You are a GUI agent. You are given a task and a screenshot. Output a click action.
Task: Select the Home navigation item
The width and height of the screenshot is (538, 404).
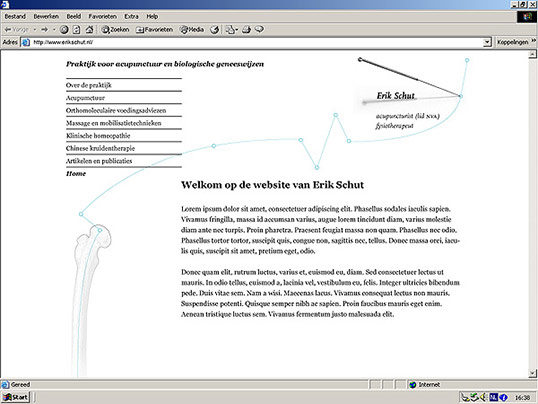76,174
